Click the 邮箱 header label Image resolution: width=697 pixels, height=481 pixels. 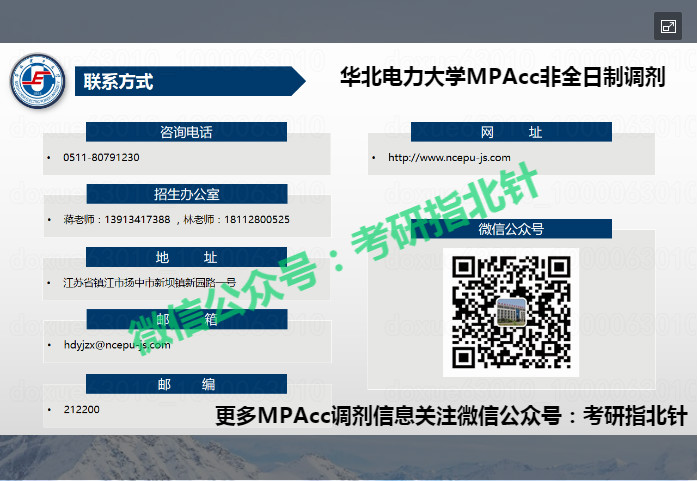tap(187, 319)
